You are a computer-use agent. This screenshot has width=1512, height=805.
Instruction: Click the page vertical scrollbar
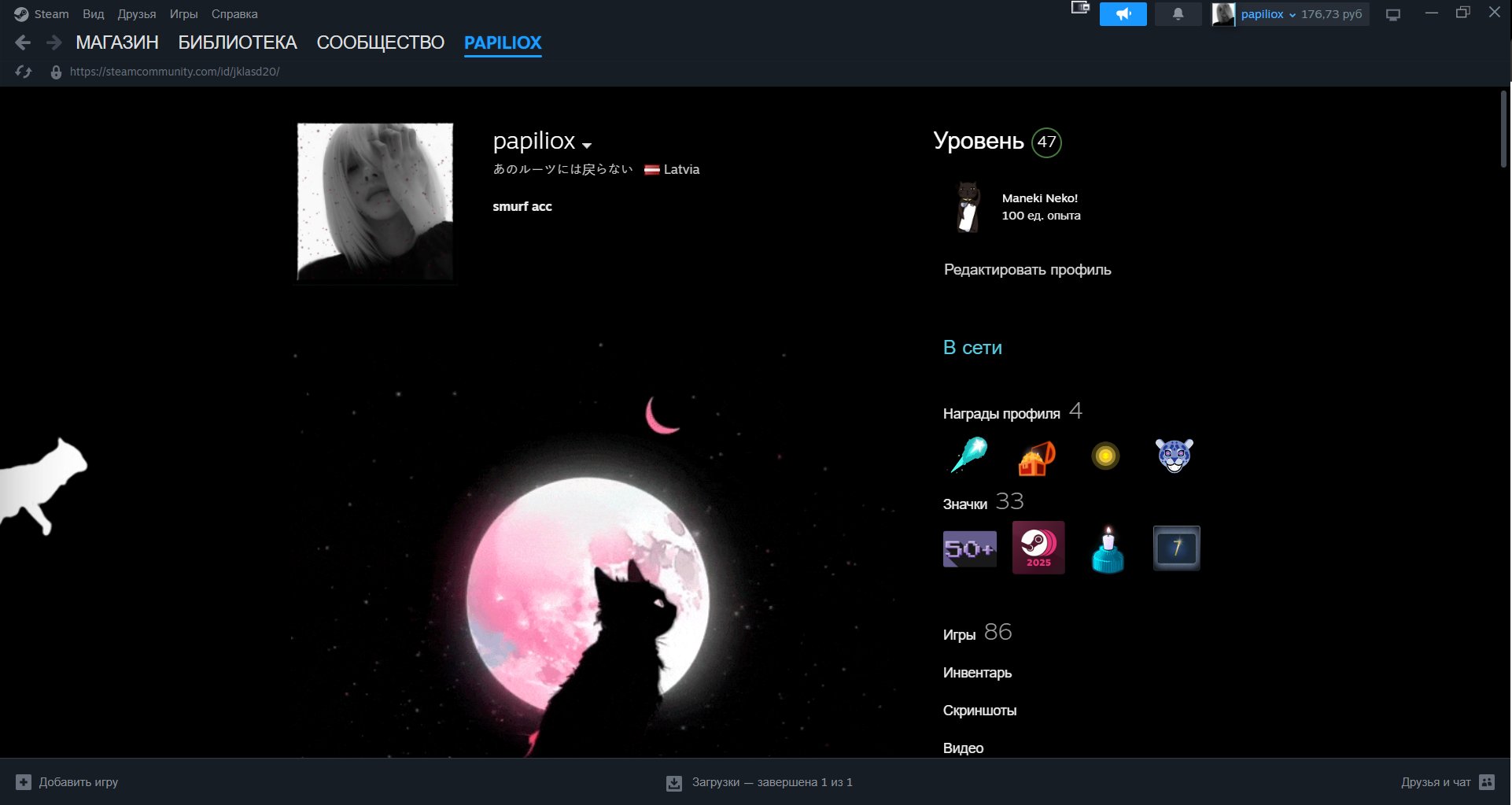[x=1503, y=127]
